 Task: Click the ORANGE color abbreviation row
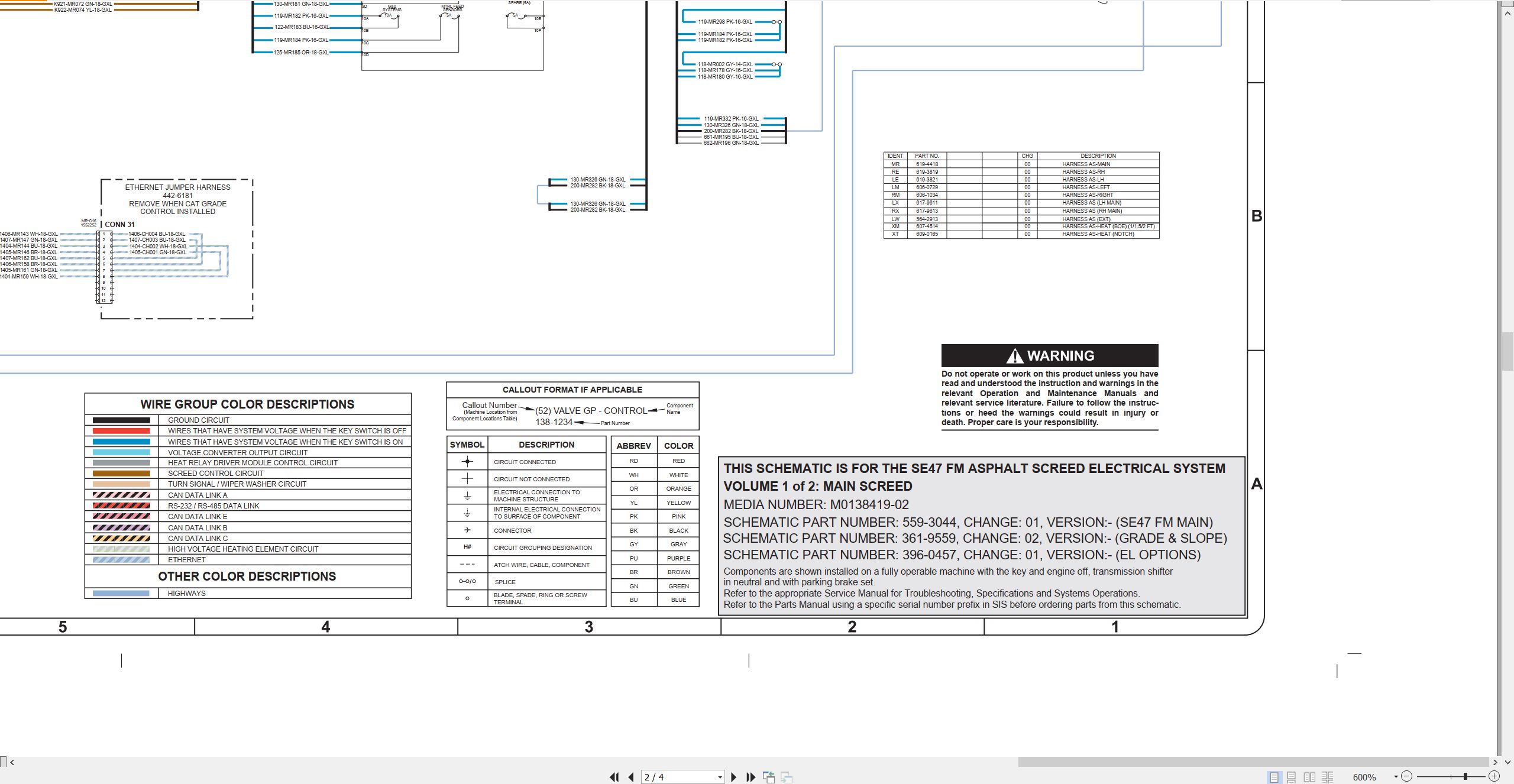pyautogui.click(x=655, y=488)
